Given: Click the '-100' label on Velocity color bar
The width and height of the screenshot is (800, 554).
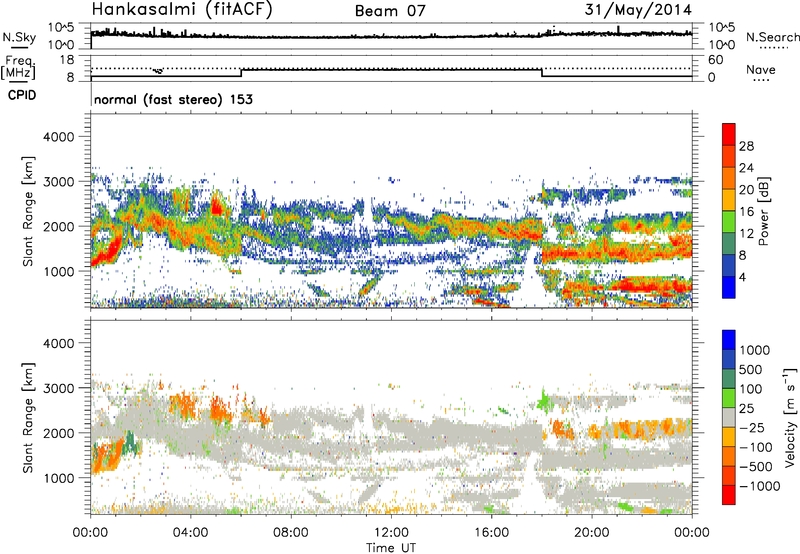Looking at the screenshot, I should click(756, 447).
